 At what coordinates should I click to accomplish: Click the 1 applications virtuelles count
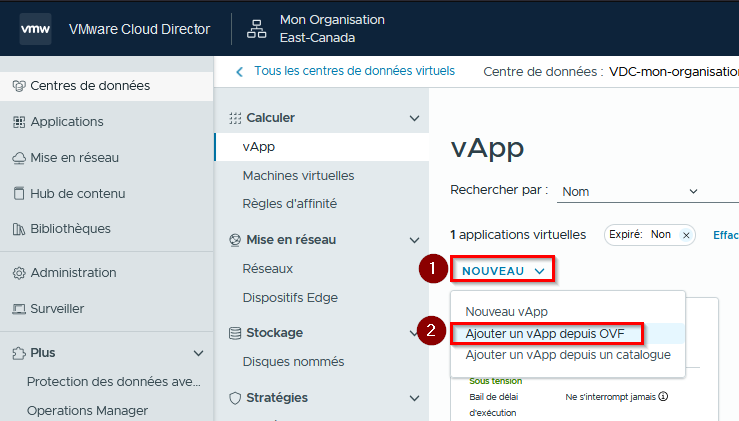coord(518,235)
